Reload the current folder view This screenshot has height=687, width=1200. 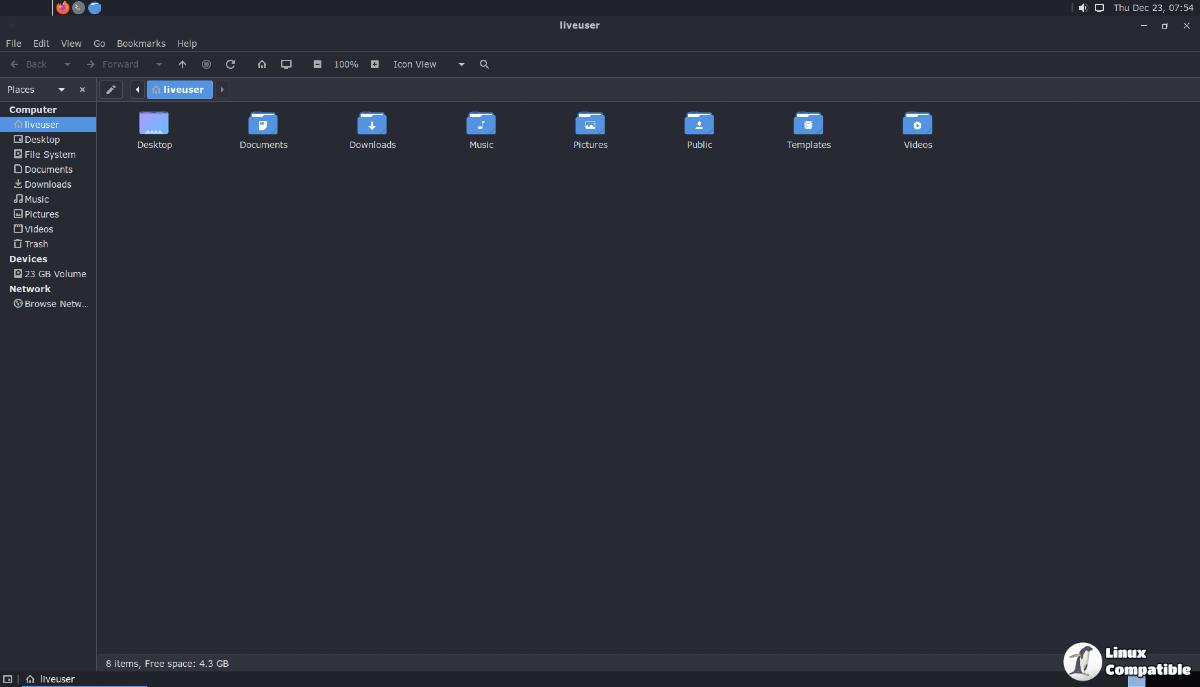tap(230, 64)
